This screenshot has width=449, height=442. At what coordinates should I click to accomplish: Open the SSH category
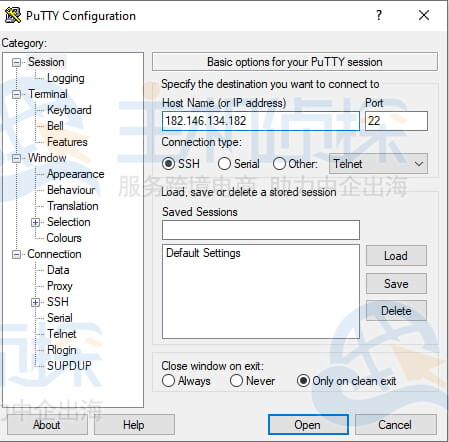click(x=58, y=302)
